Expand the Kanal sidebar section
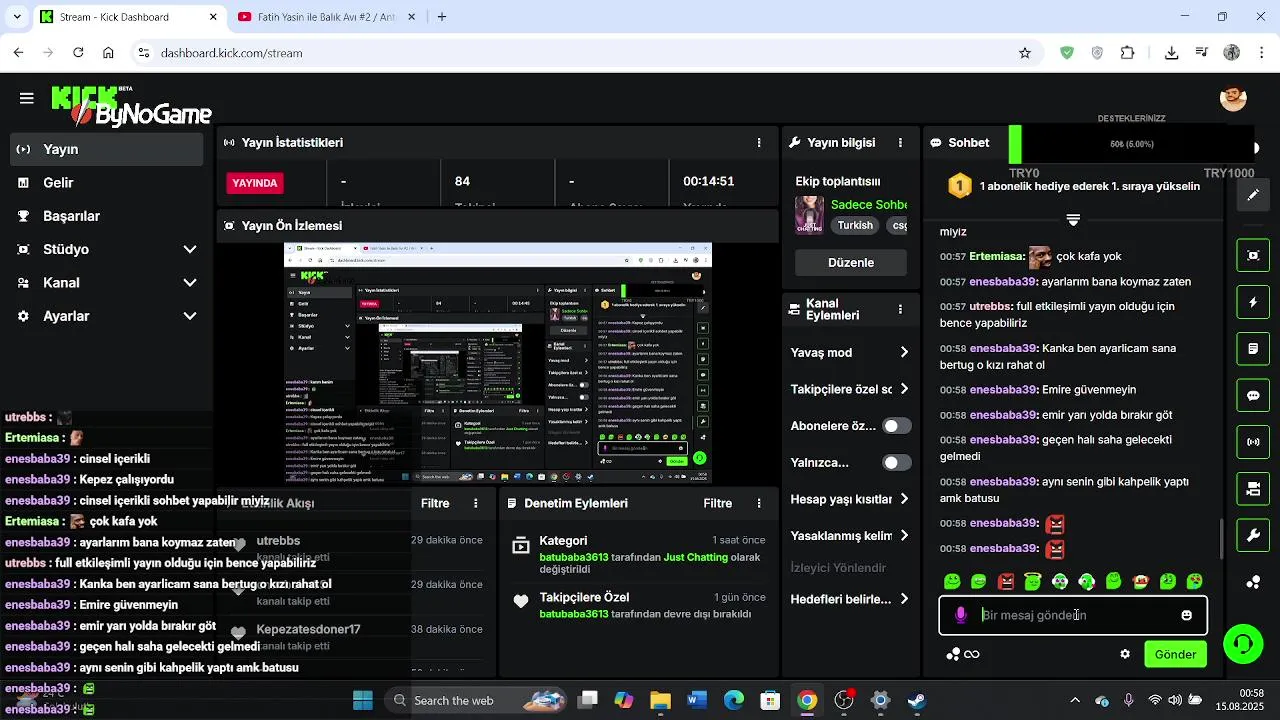This screenshot has width=1280, height=720. coord(107,283)
